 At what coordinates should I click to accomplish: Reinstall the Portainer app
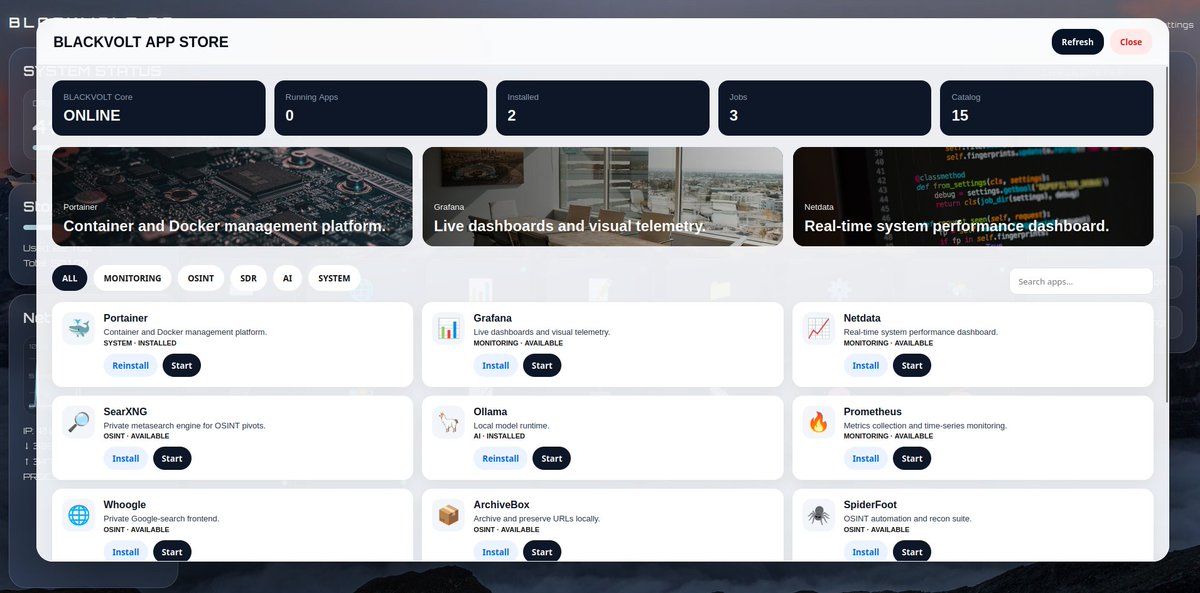[131, 365]
